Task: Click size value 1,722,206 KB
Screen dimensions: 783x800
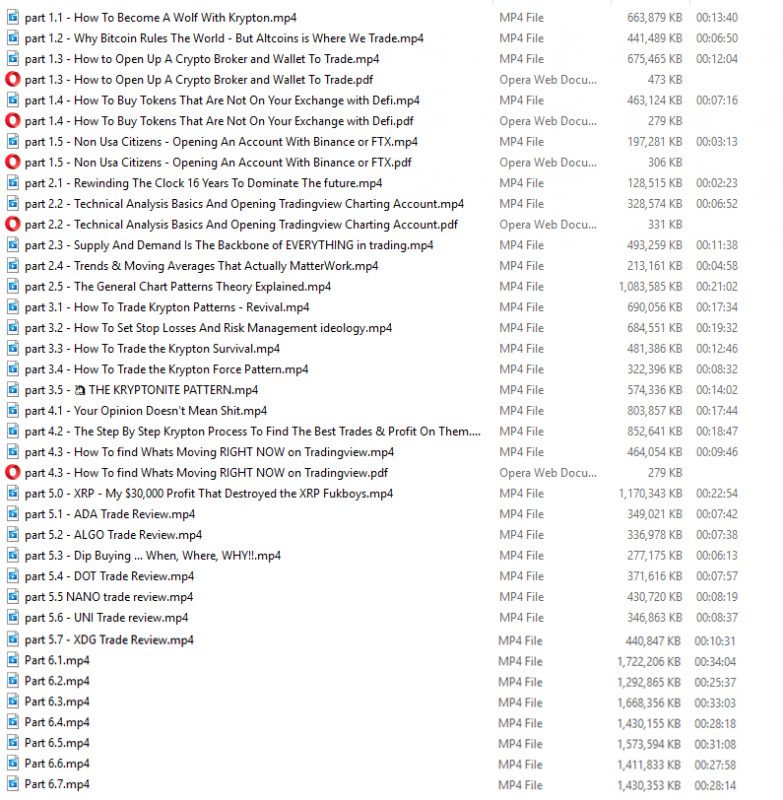Action: pyautogui.click(x=649, y=662)
